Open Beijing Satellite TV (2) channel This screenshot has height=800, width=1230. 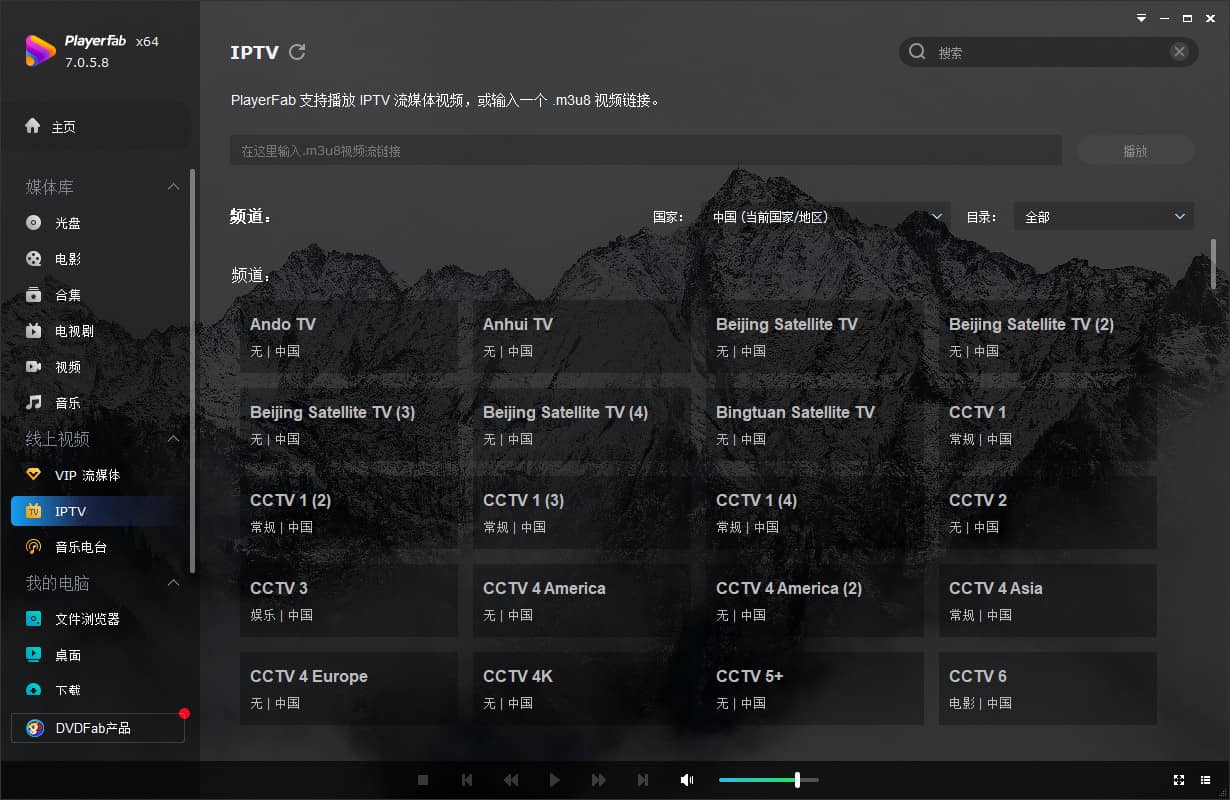(x=1048, y=337)
